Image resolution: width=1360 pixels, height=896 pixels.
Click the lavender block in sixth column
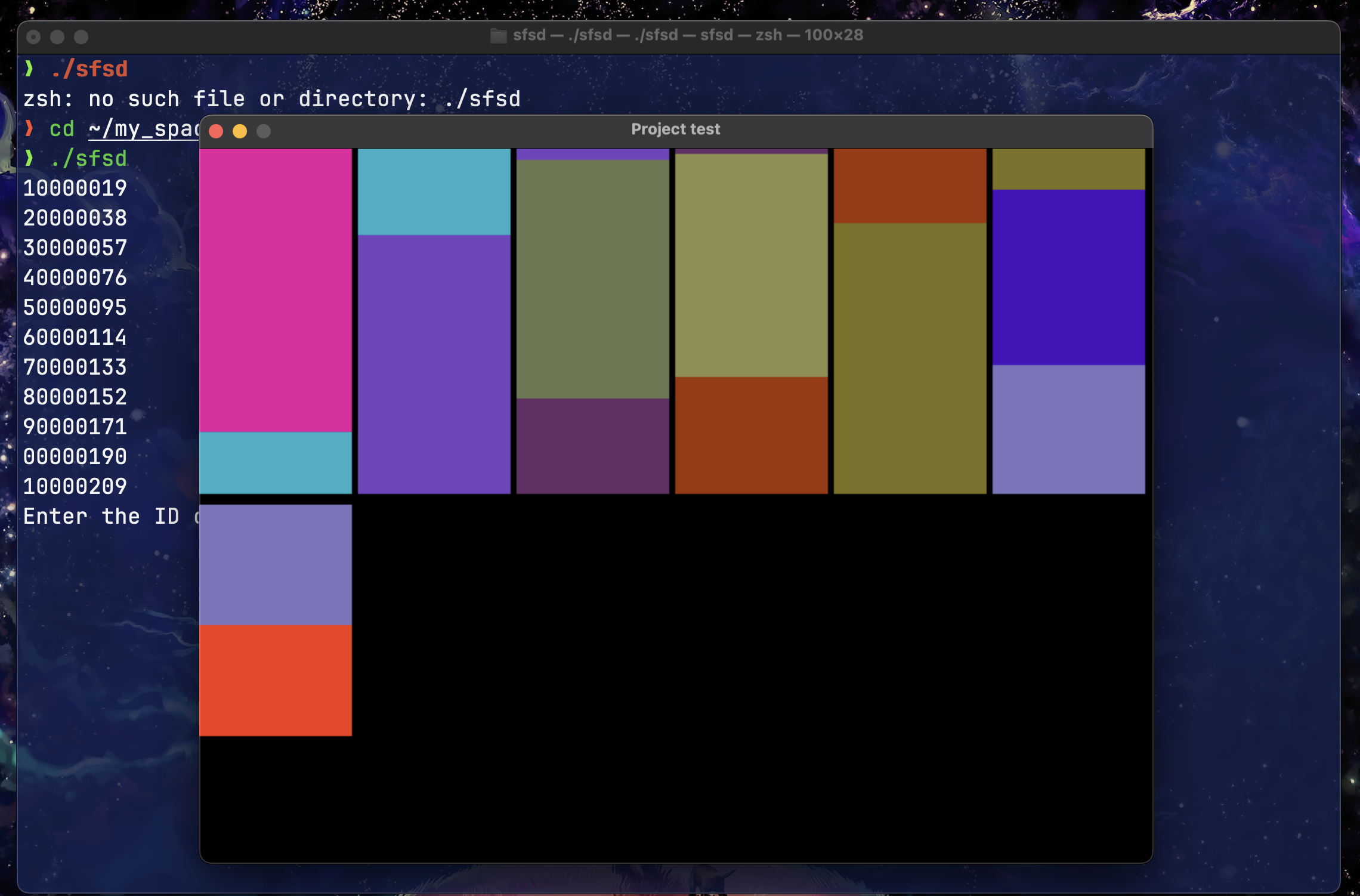tap(1068, 429)
